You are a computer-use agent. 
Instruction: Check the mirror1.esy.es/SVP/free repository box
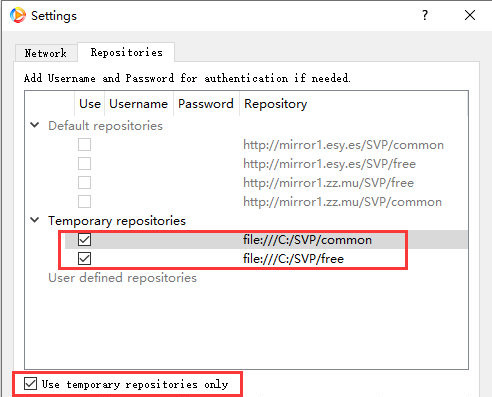point(84,164)
